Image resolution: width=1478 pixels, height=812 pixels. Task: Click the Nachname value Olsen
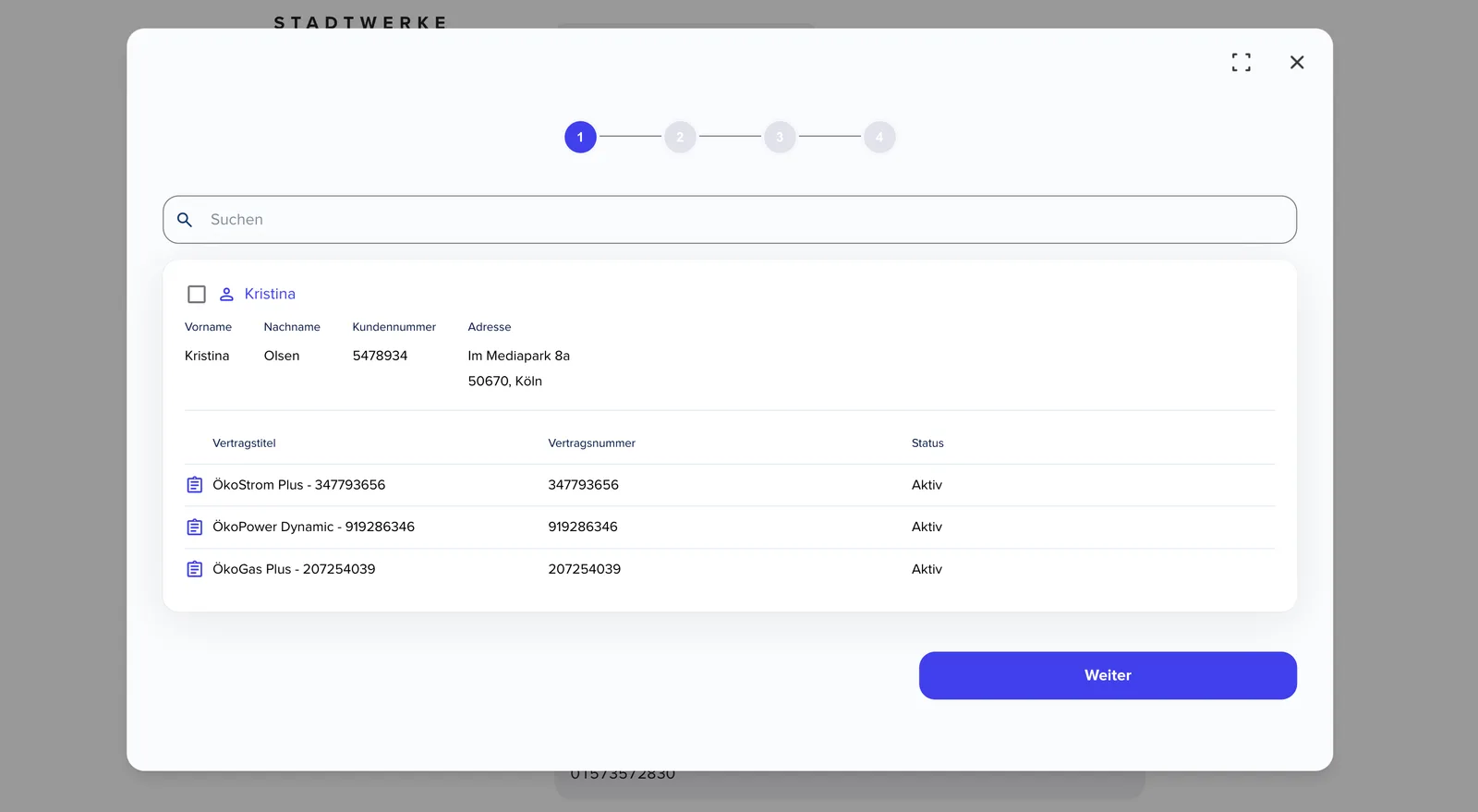(x=282, y=356)
